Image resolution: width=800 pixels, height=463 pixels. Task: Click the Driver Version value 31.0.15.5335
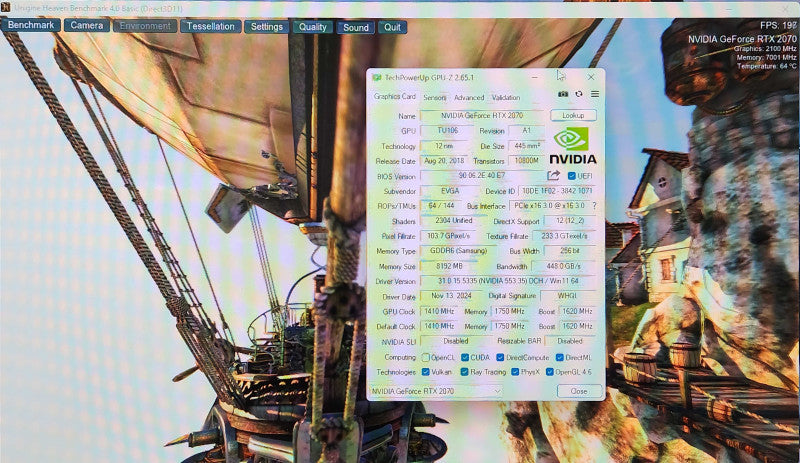508,281
